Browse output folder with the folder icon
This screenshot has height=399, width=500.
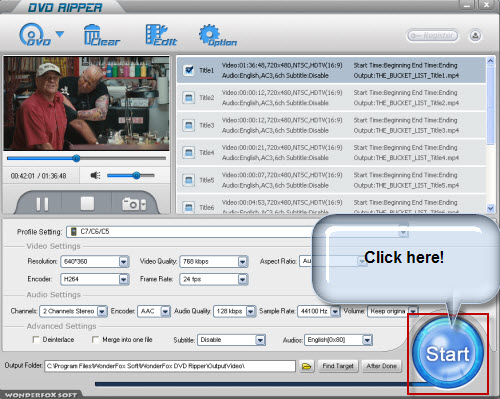(x=306, y=366)
